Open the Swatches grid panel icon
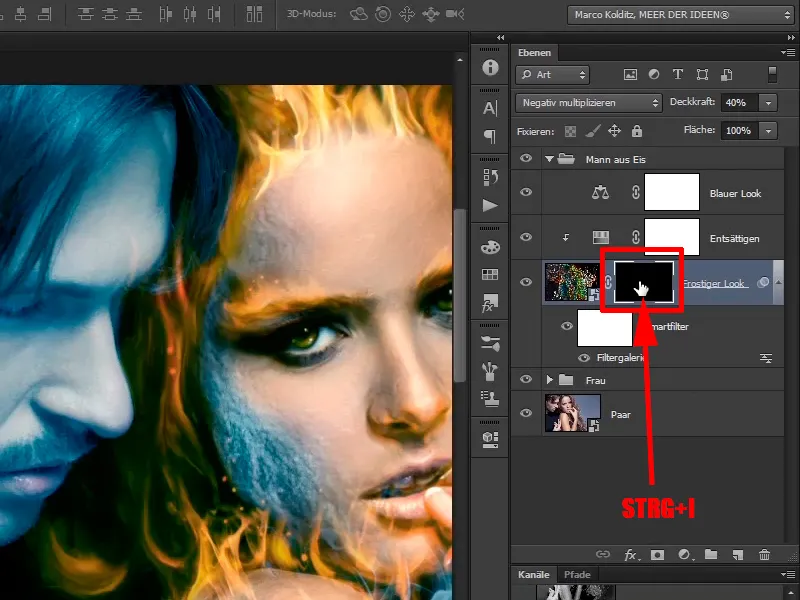The width and height of the screenshot is (800, 600). tap(490, 274)
